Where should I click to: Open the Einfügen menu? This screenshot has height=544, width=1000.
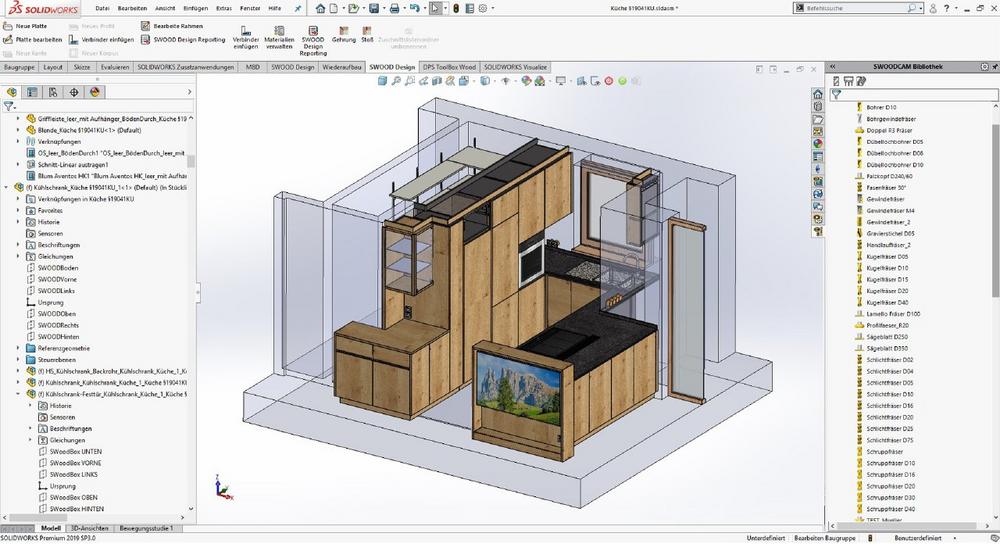[195, 8]
